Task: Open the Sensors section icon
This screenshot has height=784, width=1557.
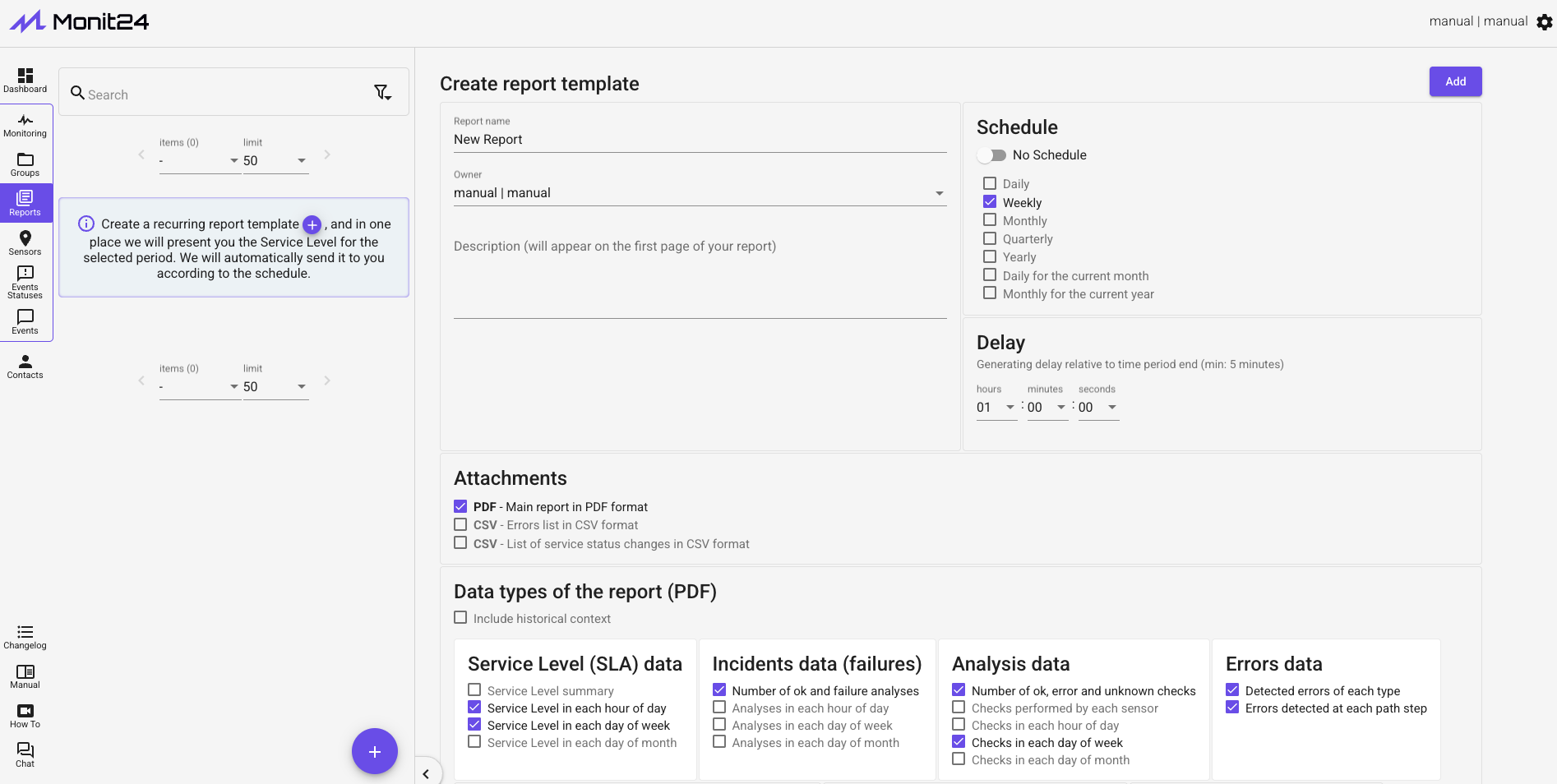Action: 25,242
